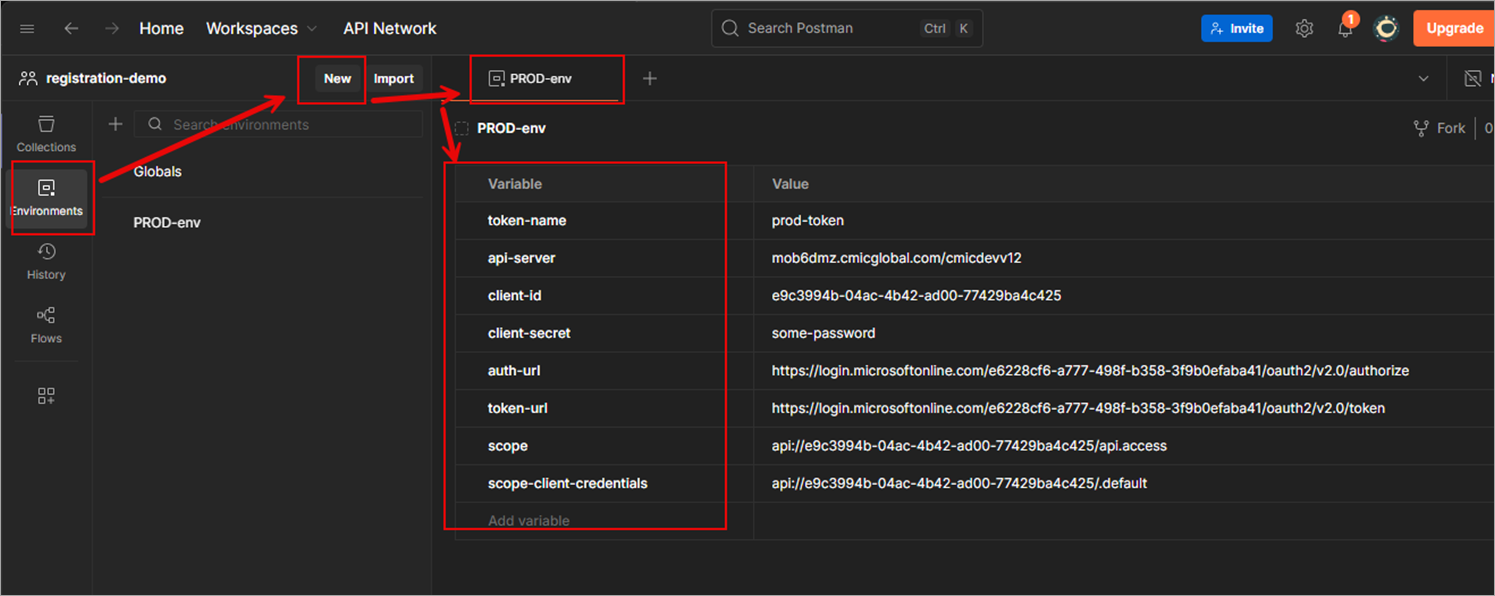Click the Invite button
Screen dimensions: 1495x596
pos(1237,28)
